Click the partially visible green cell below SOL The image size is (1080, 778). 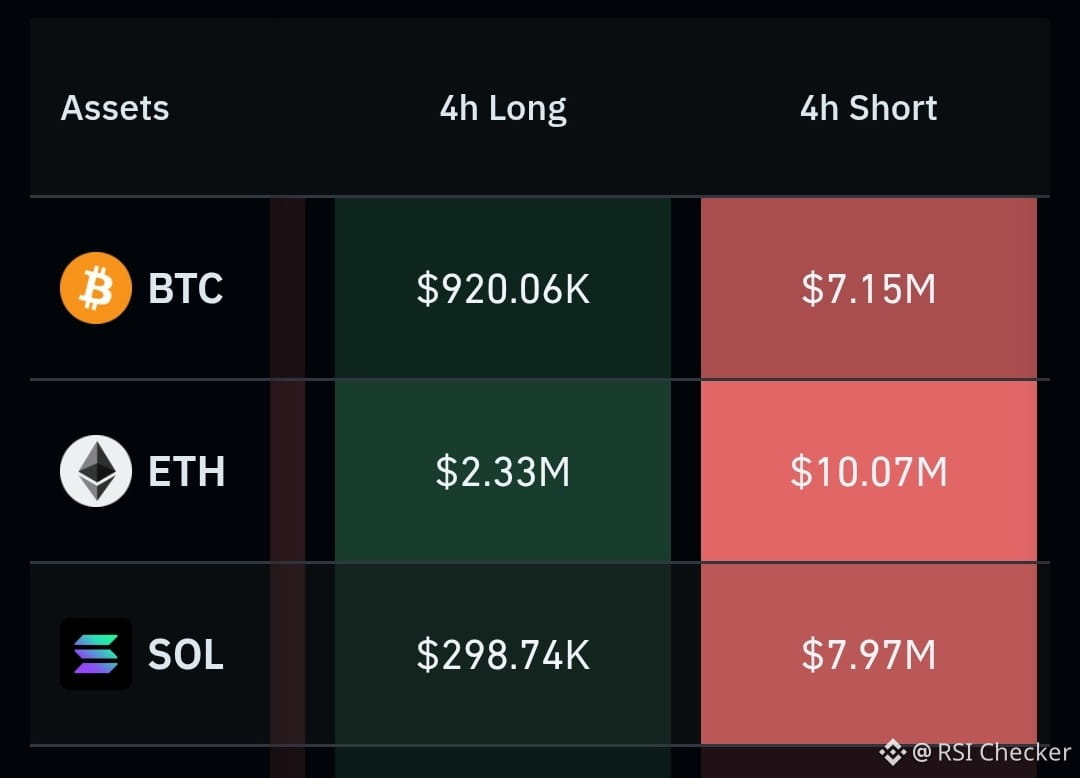point(503,762)
